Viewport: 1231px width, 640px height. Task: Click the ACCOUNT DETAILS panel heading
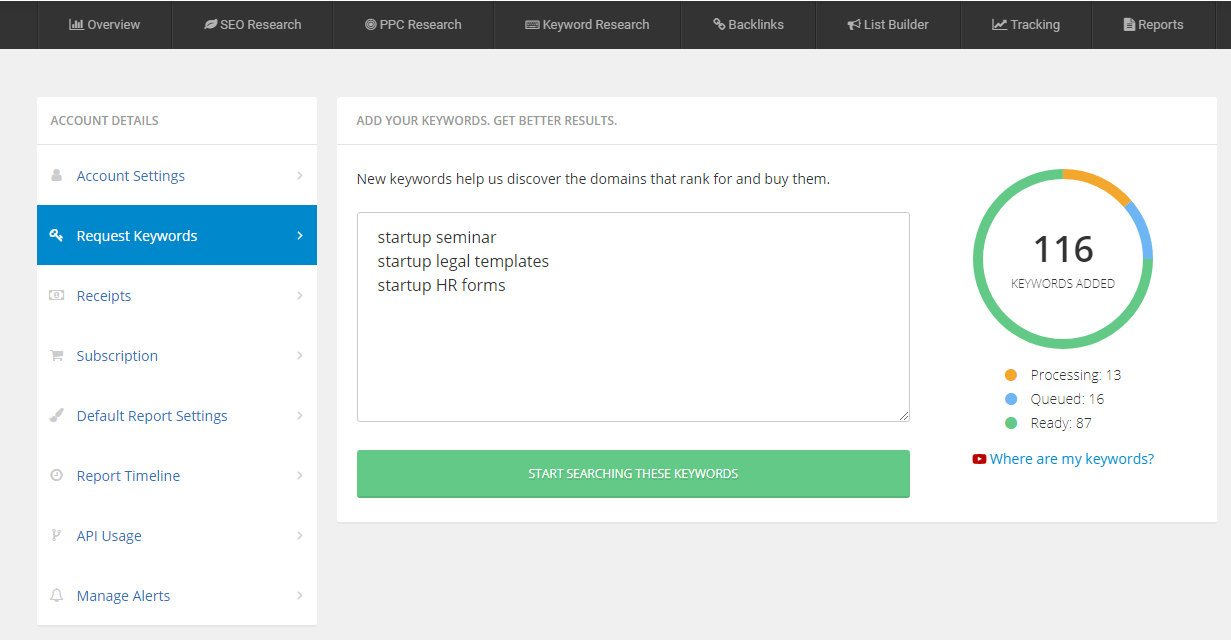[104, 121]
